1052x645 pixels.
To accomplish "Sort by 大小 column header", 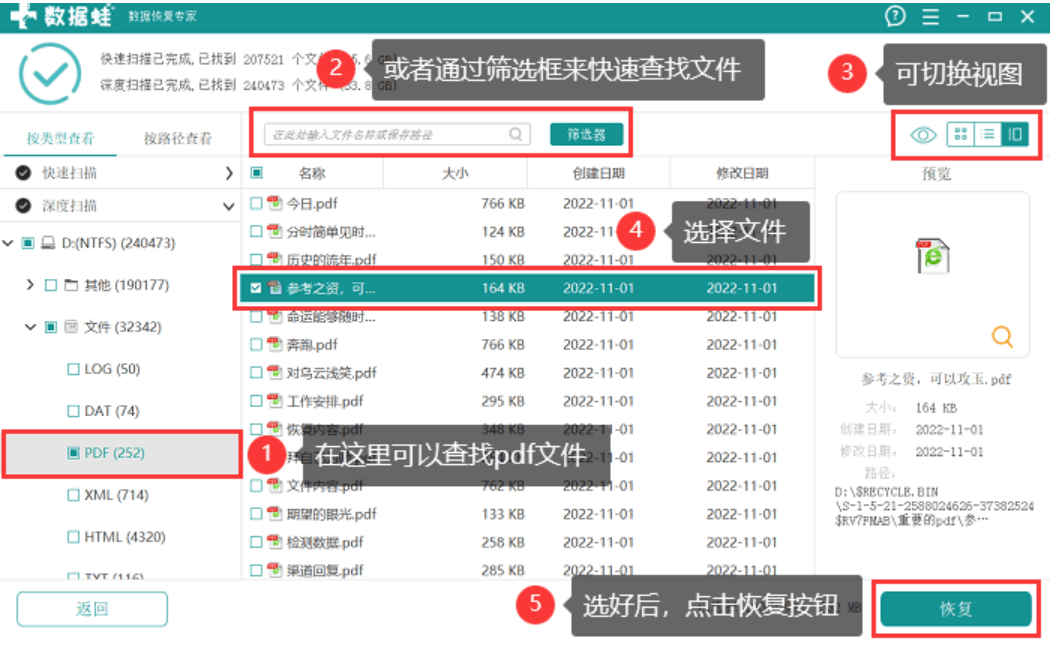I will [x=455, y=173].
